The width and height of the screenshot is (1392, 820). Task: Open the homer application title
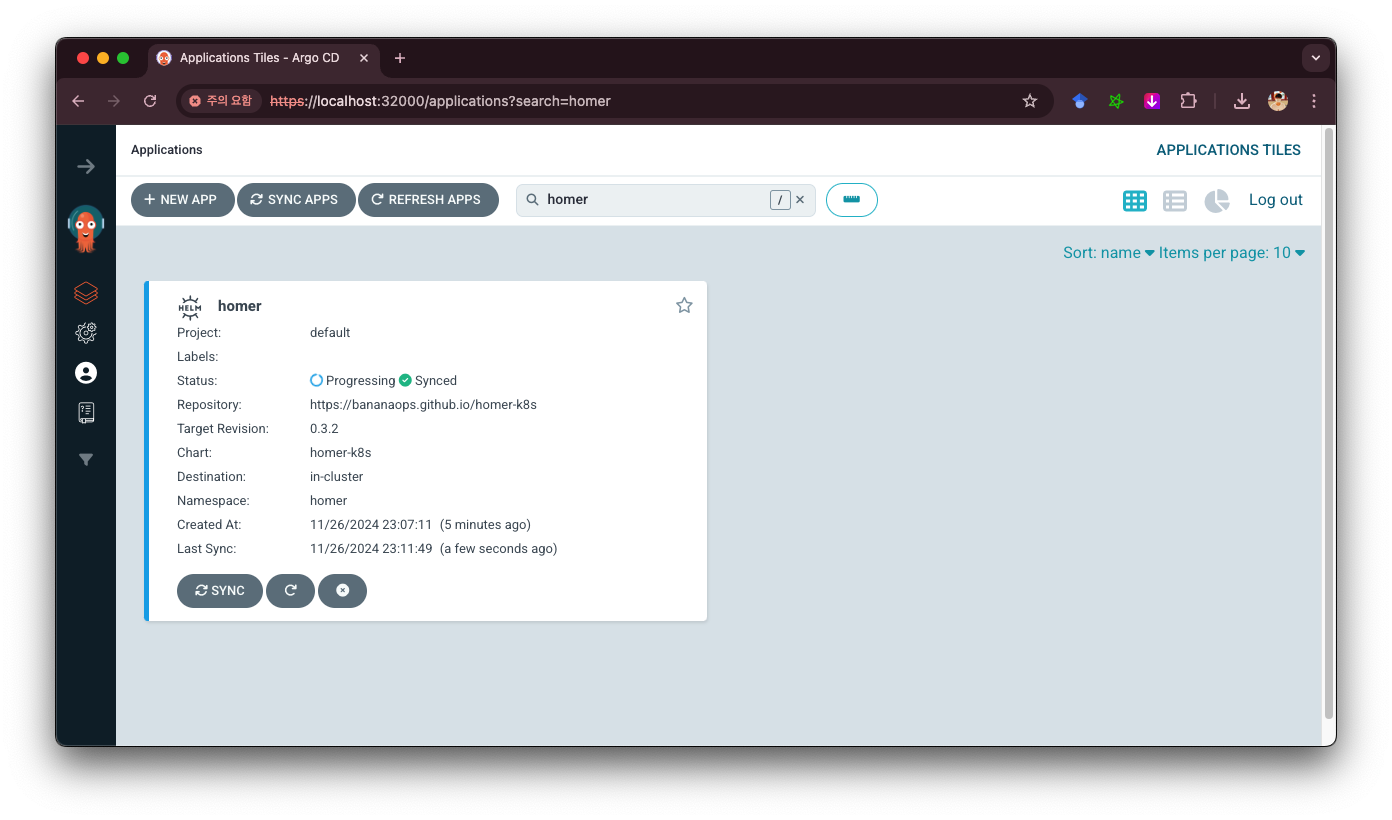tap(240, 306)
